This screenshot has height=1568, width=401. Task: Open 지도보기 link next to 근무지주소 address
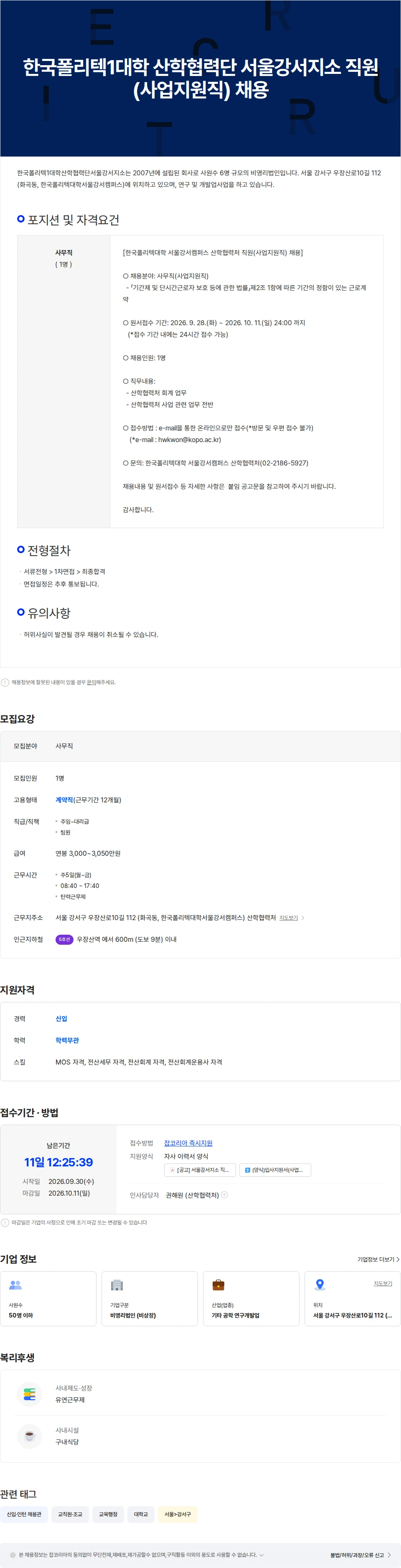(288, 918)
